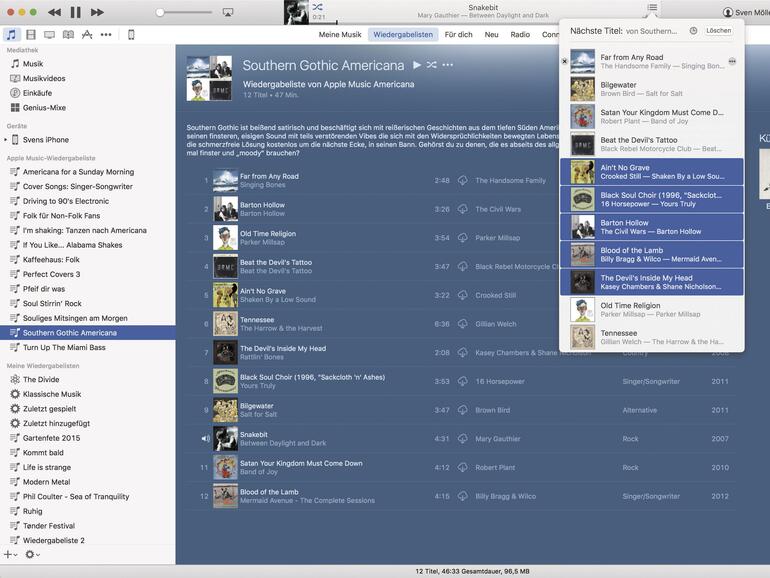Select Cover Songs: Singer-Songwriter playlist in sidebar
Image resolution: width=770 pixels, height=578 pixels.
[77, 186]
